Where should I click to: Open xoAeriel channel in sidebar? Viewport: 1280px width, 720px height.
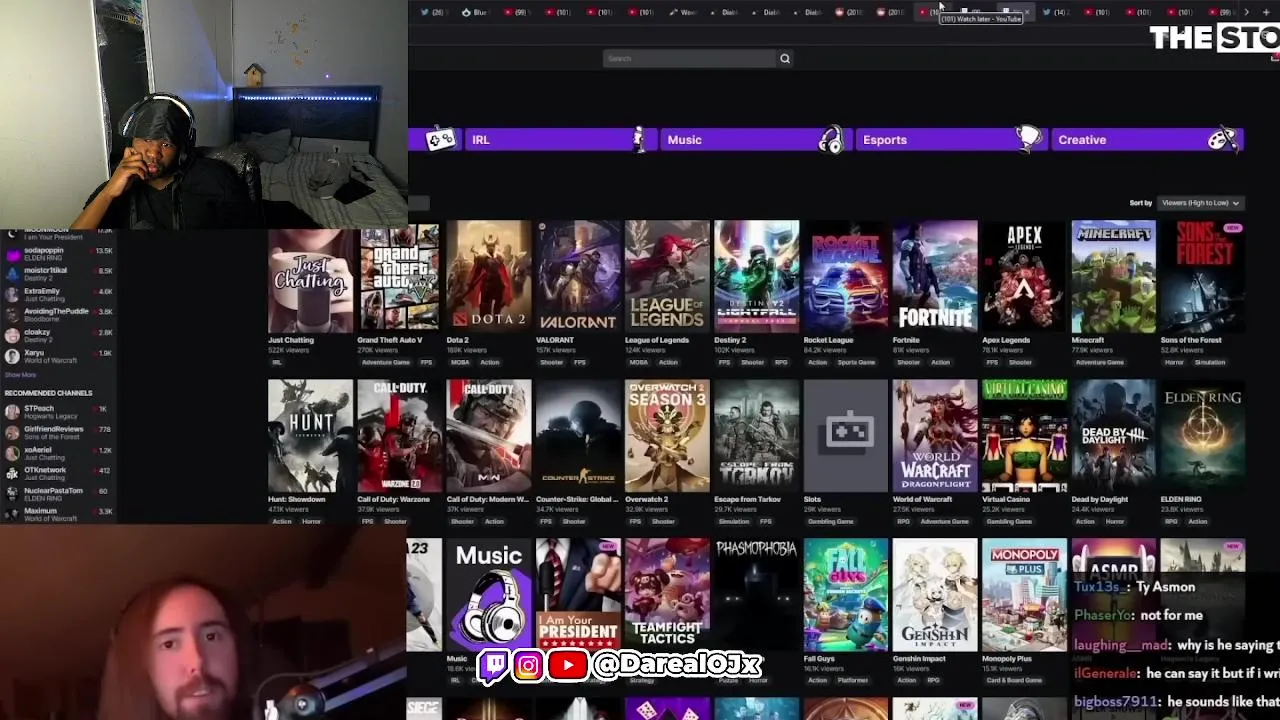(x=60, y=453)
